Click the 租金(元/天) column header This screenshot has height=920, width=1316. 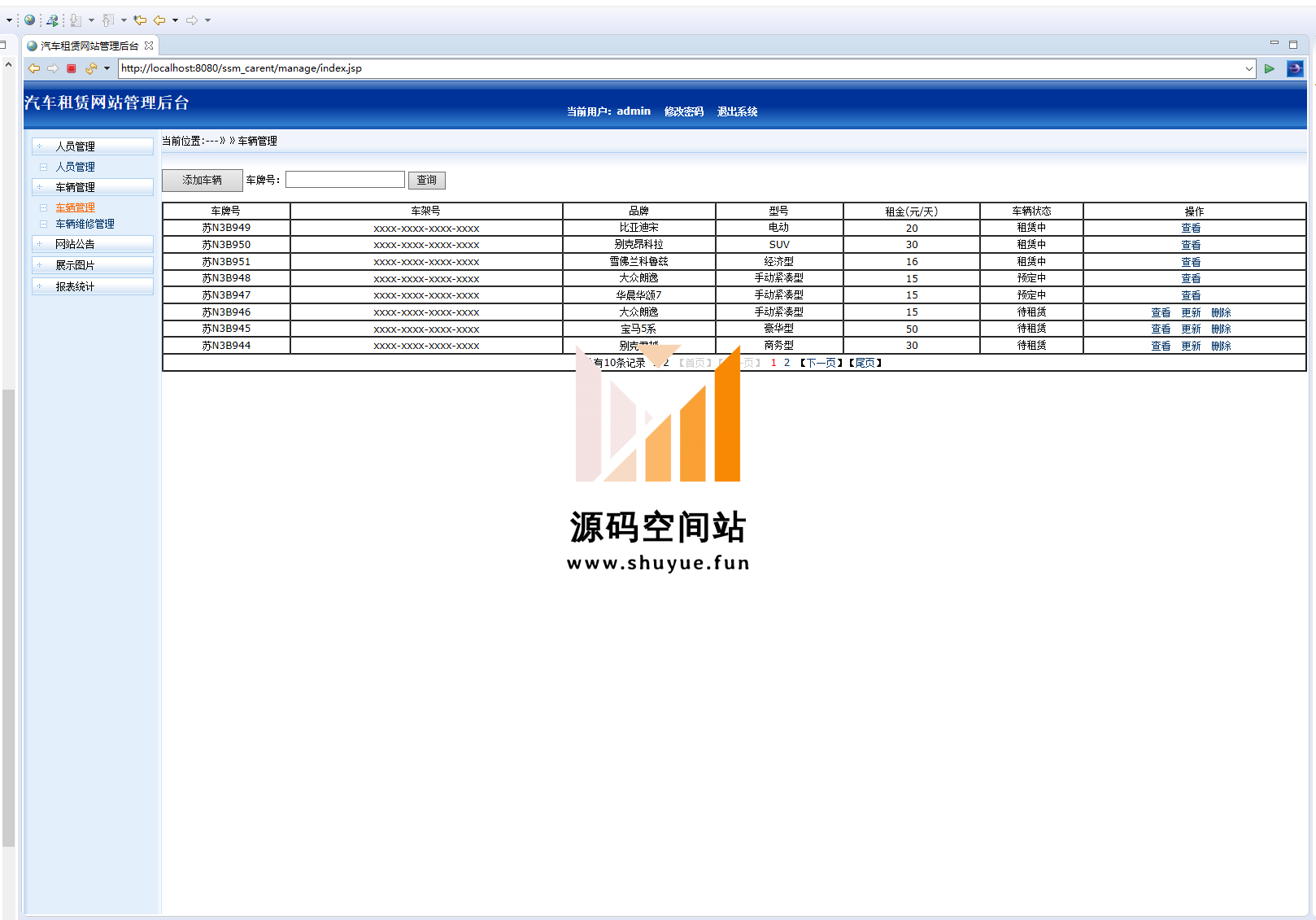[x=912, y=211]
